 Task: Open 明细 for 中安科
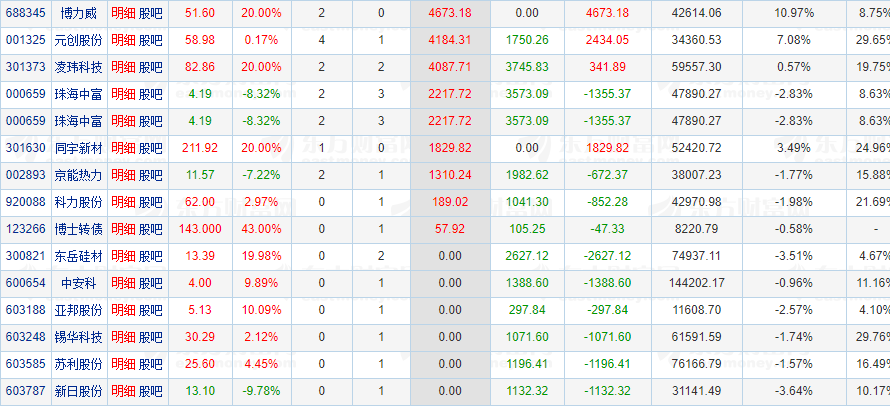(x=123, y=283)
